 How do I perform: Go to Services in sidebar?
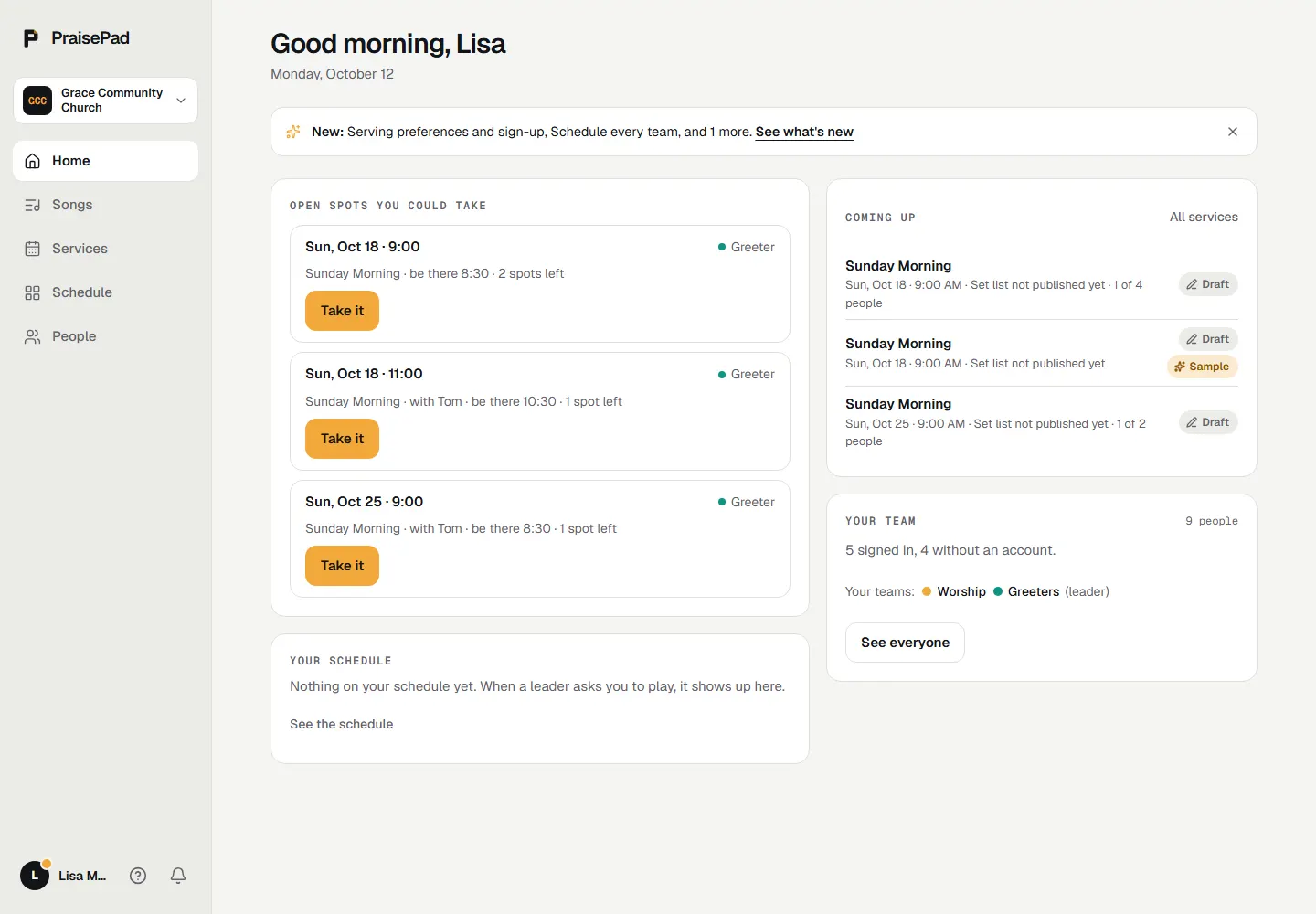[106, 249]
